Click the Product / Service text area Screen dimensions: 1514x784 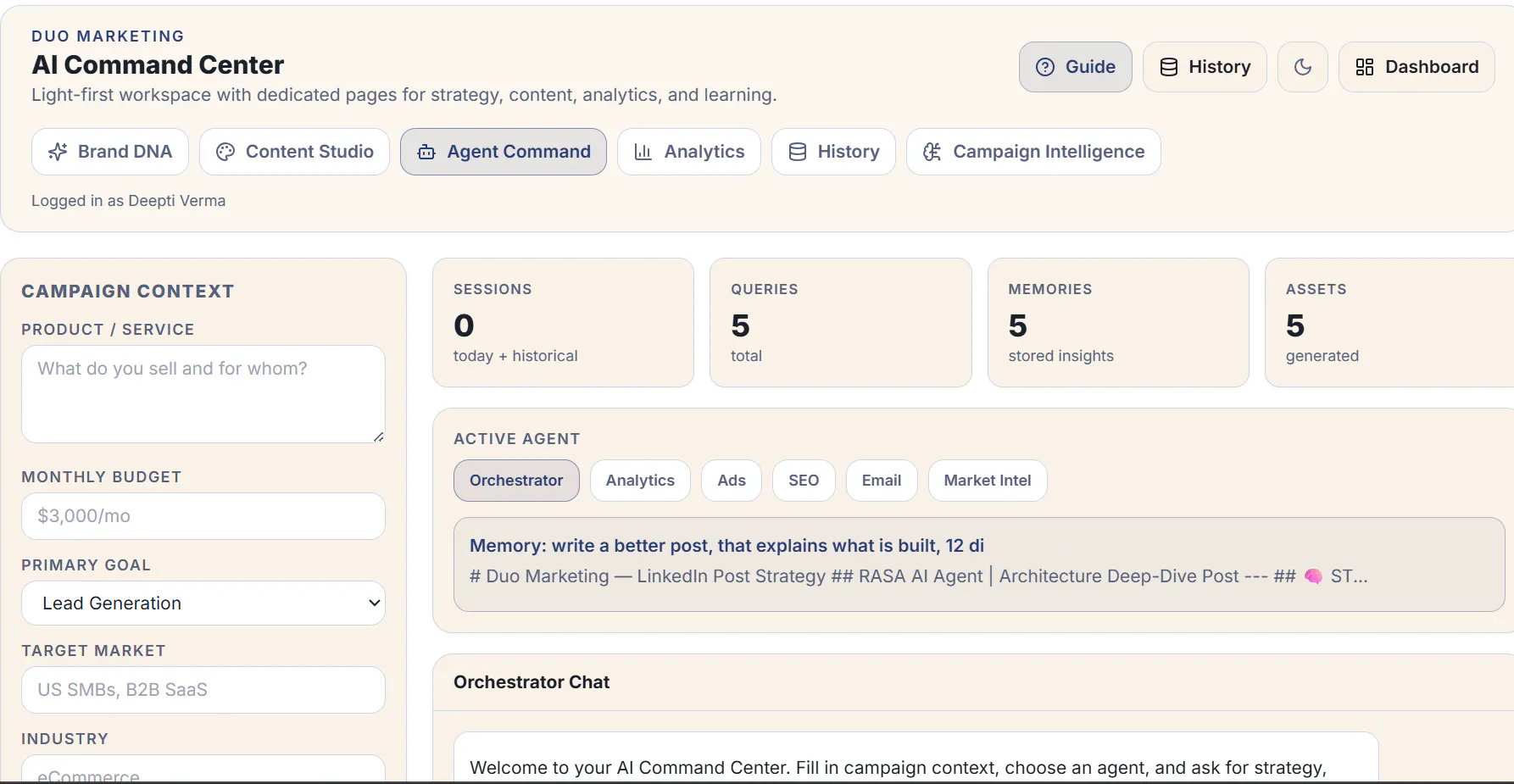(x=203, y=394)
